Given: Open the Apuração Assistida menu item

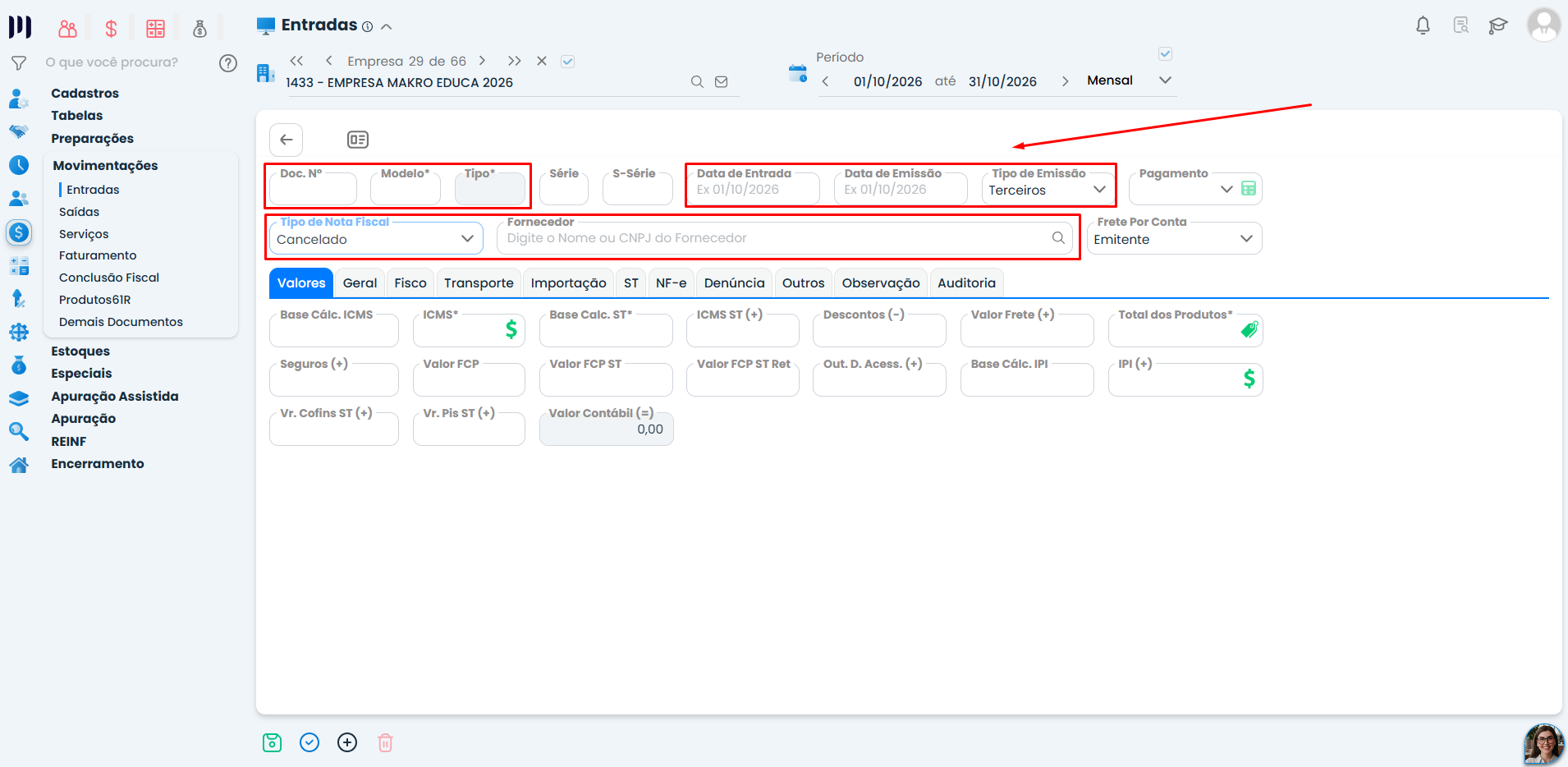Looking at the screenshot, I should (x=115, y=396).
